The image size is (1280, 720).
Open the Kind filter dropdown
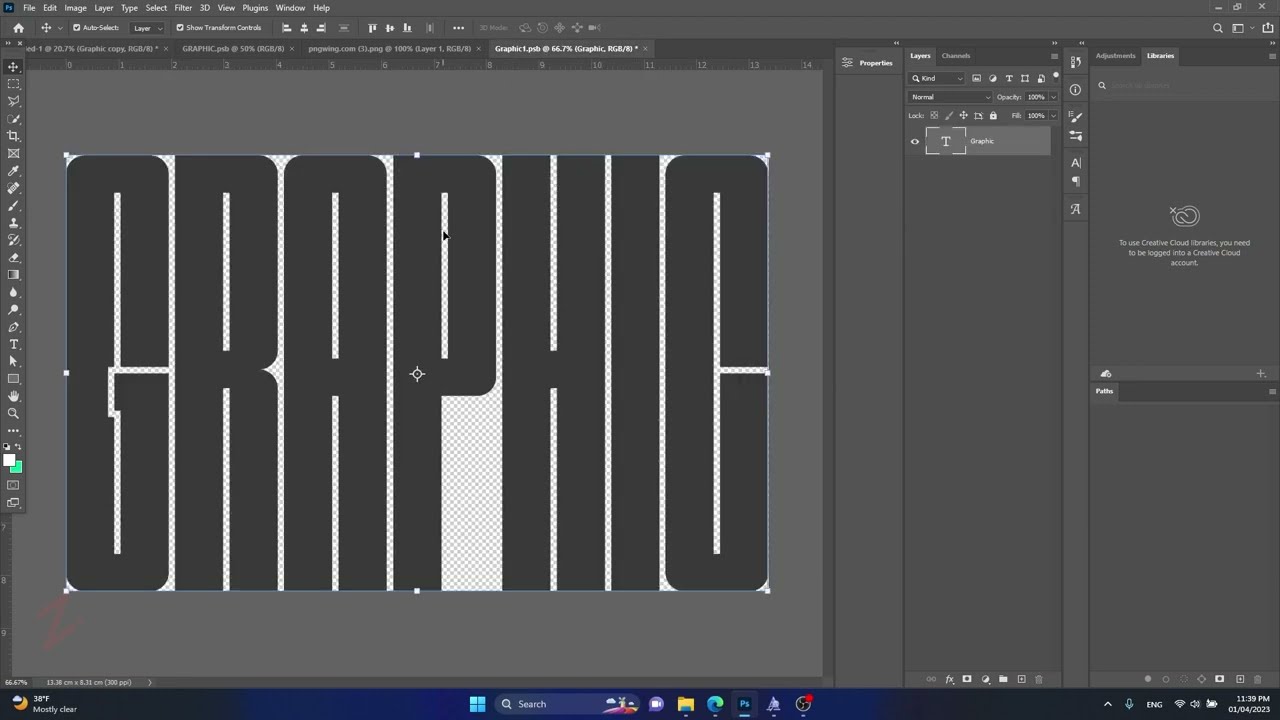pos(937,78)
